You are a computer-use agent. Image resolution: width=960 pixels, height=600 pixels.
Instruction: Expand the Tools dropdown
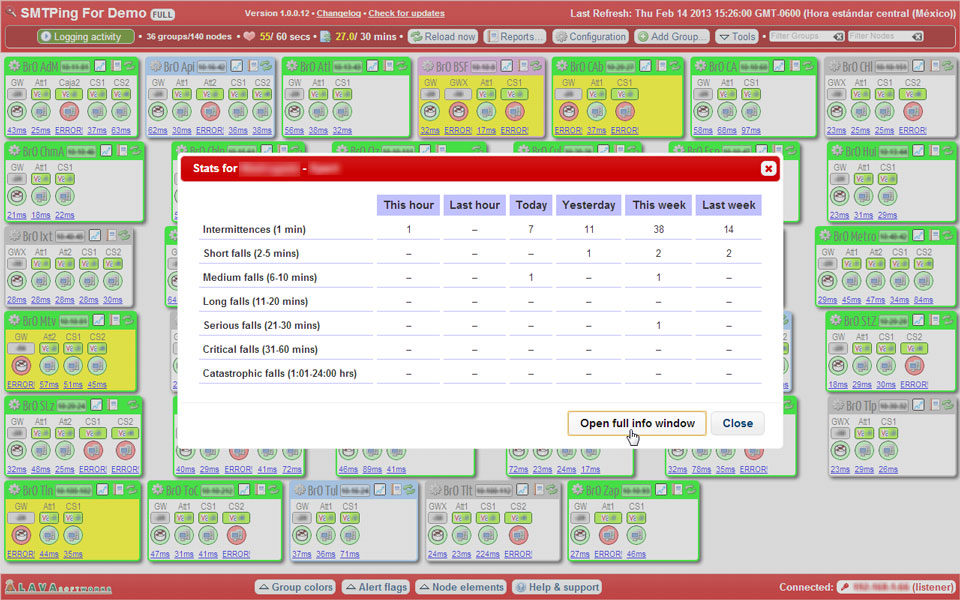click(x=738, y=37)
